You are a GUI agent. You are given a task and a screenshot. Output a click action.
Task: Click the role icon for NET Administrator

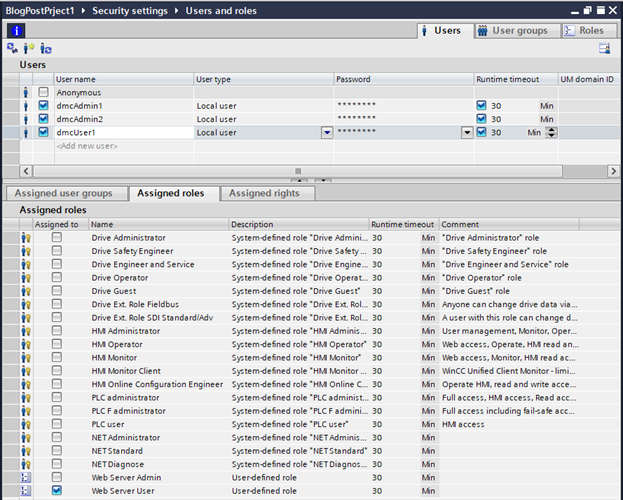(x=26, y=437)
